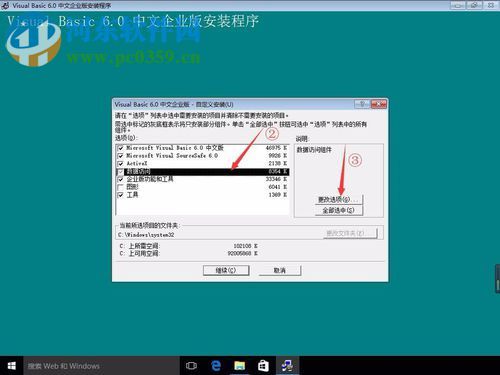Screen dimensions: 500x375
Task: Open Microsoft Edge from the taskbar
Action: [x=216, y=366]
